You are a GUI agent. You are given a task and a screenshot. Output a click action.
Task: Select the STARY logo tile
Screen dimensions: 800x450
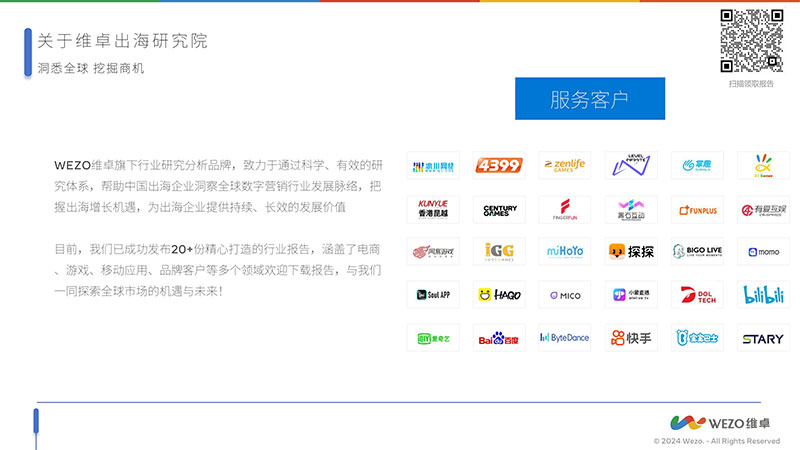pyautogui.click(x=763, y=338)
